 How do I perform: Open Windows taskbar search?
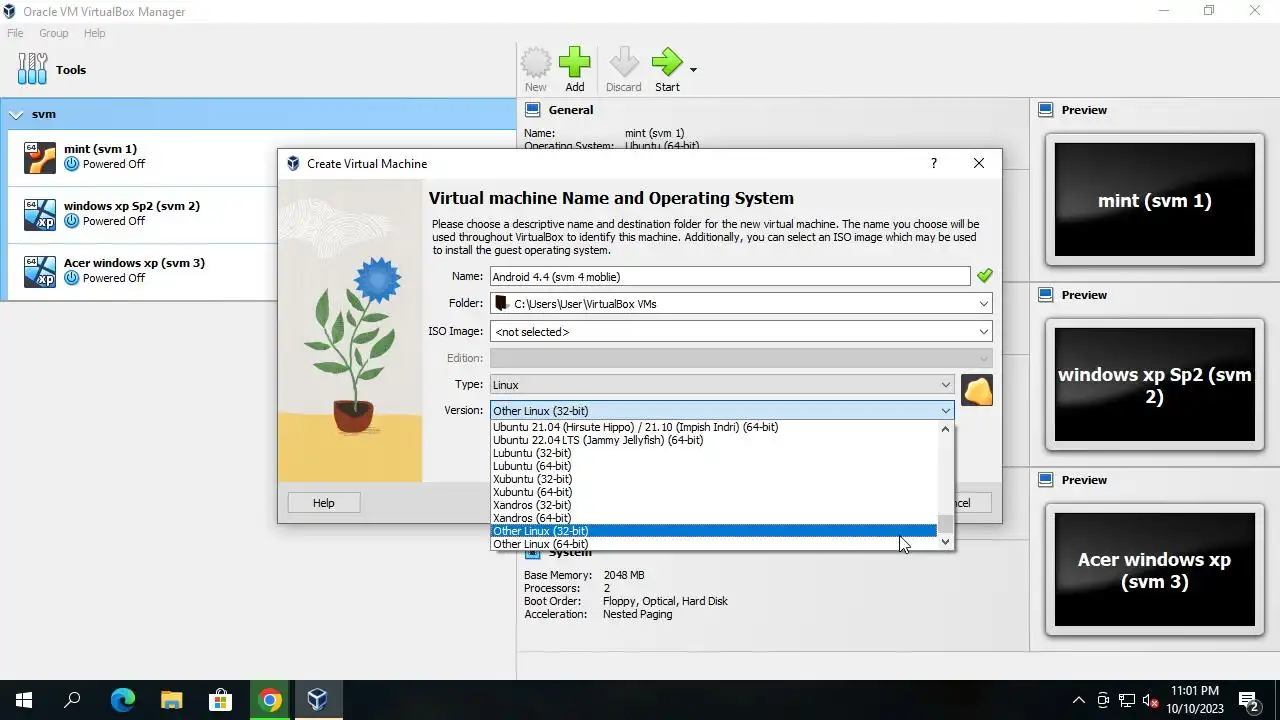72,700
